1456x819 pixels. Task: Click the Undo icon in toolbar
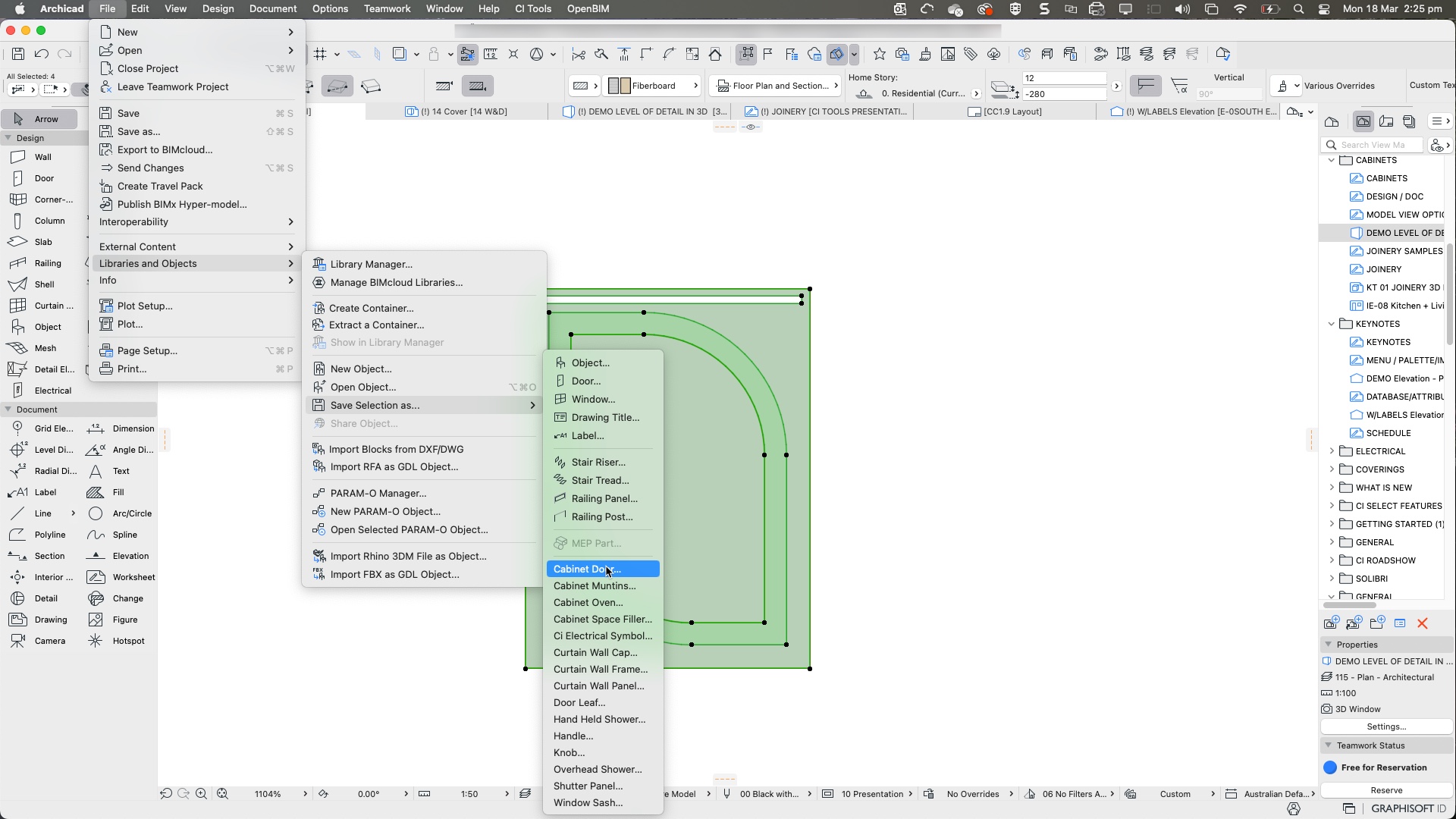[42, 54]
